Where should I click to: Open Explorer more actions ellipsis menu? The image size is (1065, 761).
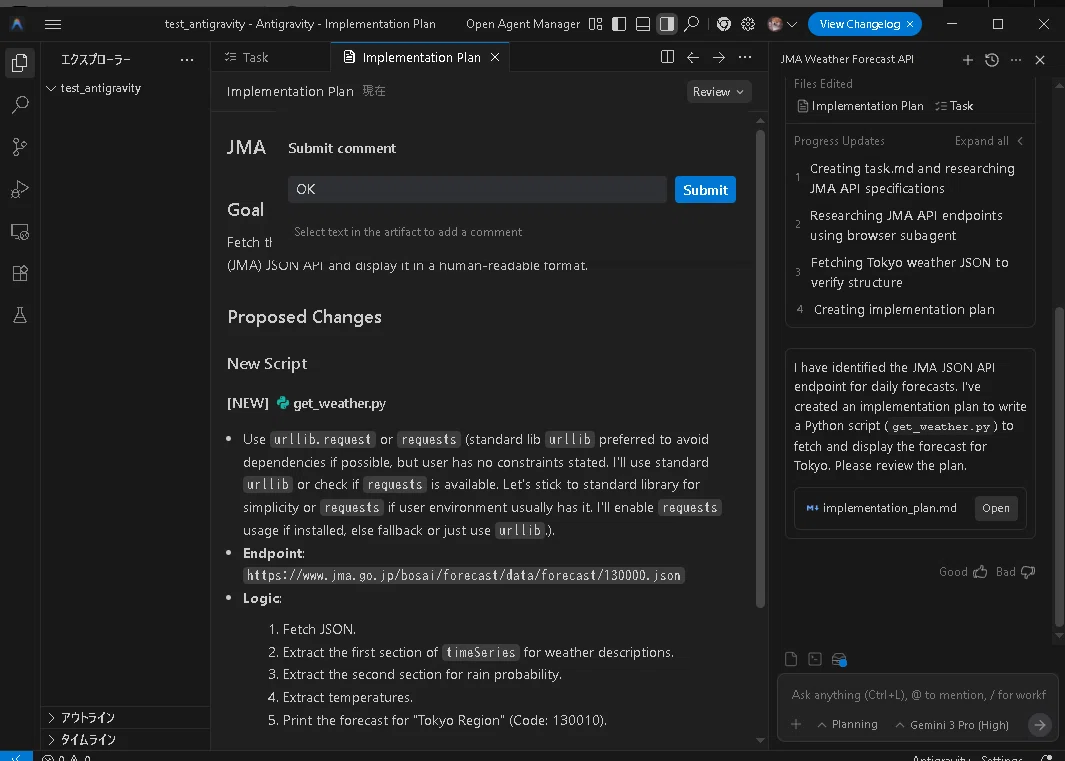(187, 60)
